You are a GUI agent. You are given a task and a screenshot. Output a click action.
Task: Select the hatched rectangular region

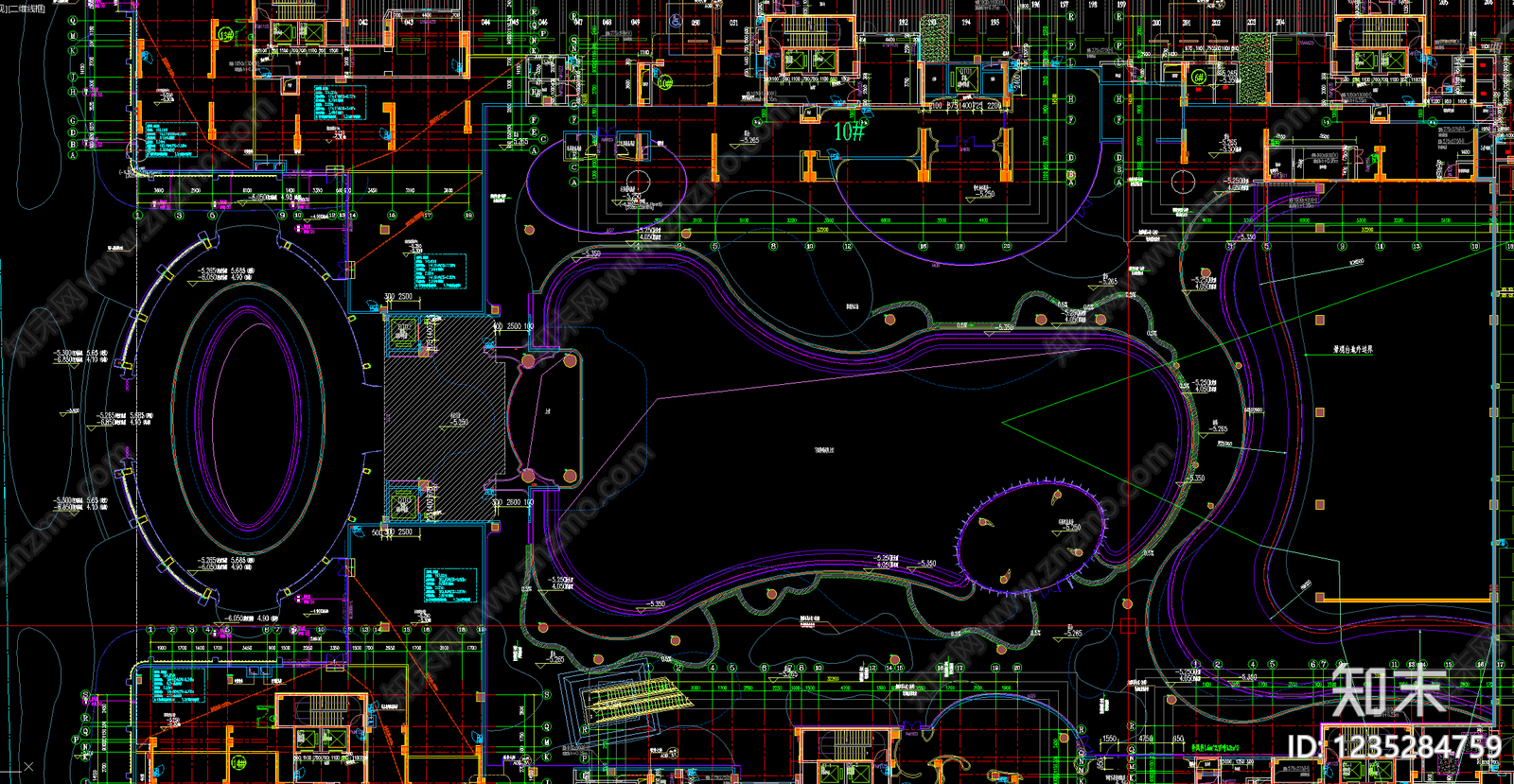(445, 417)
